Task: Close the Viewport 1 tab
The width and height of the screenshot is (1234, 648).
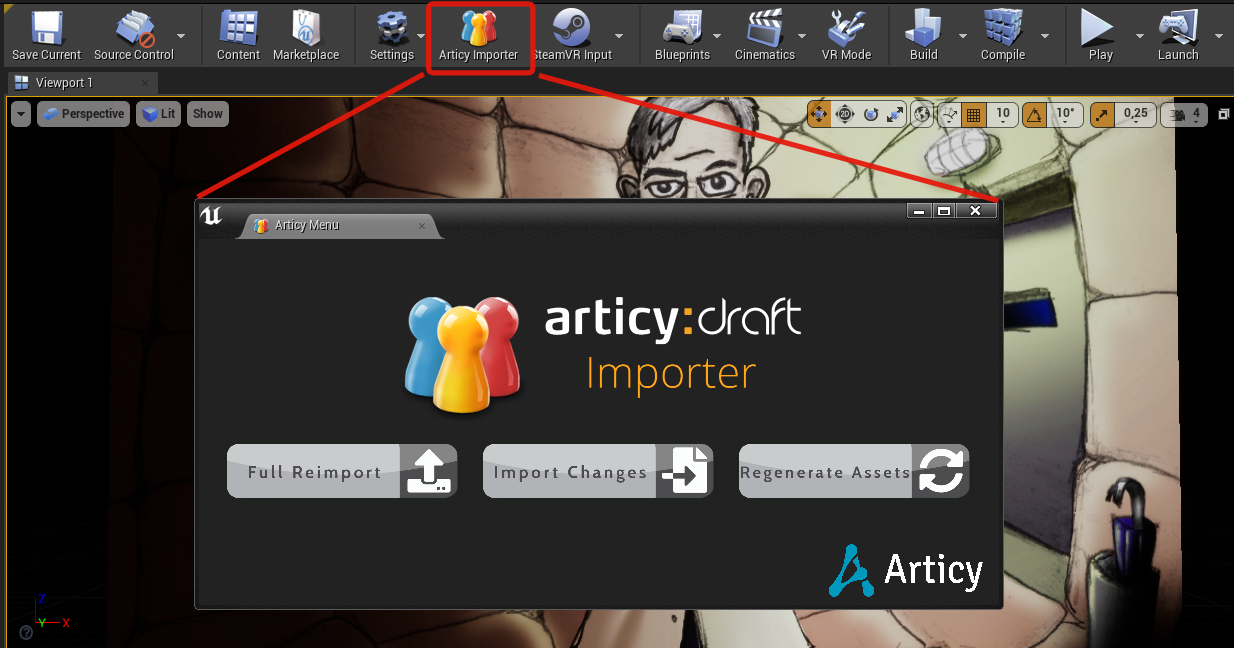Action: tap(145, 83)
